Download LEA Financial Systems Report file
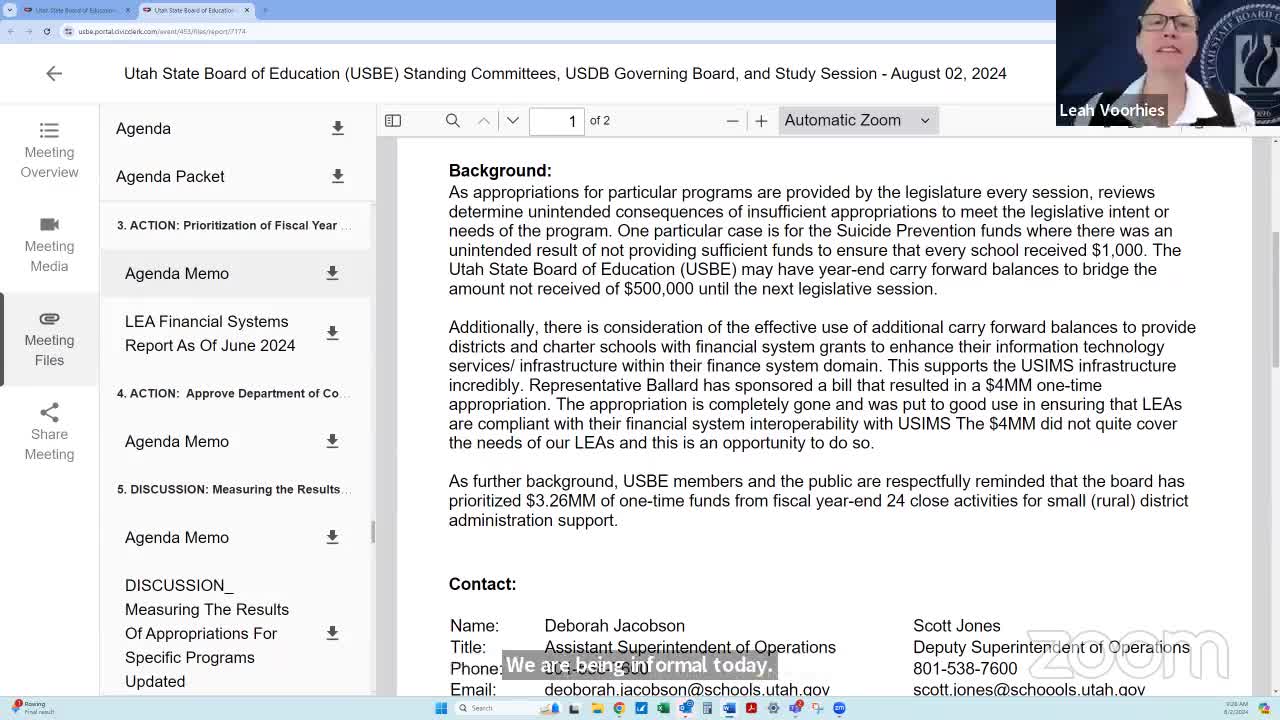 332,333
